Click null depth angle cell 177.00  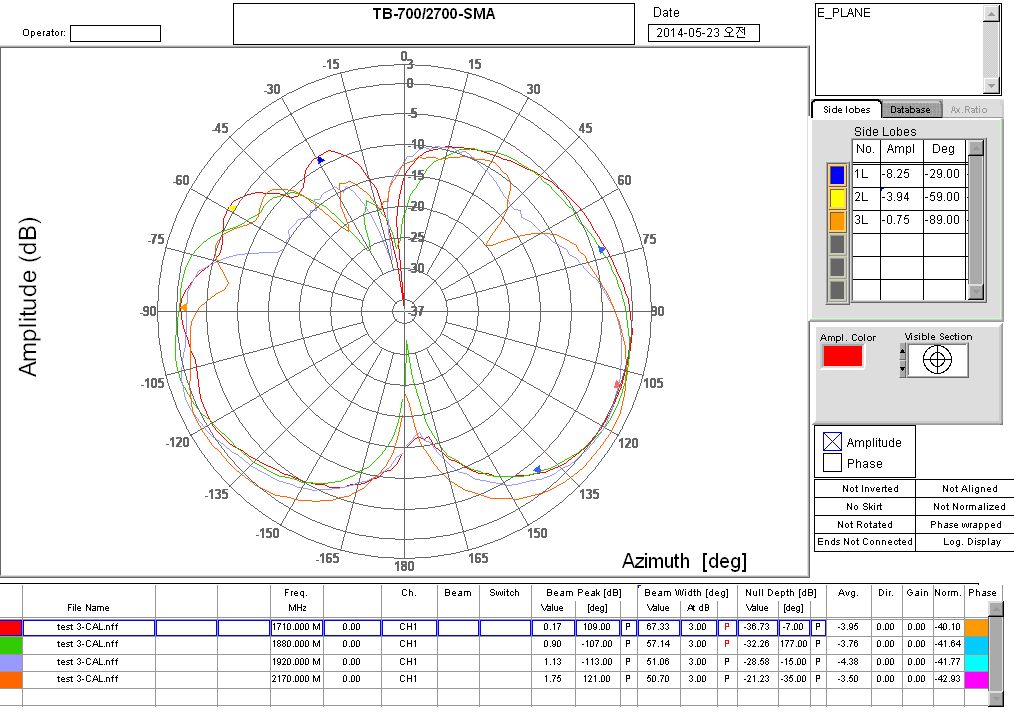pyautogui.click(x=793, y=644)
